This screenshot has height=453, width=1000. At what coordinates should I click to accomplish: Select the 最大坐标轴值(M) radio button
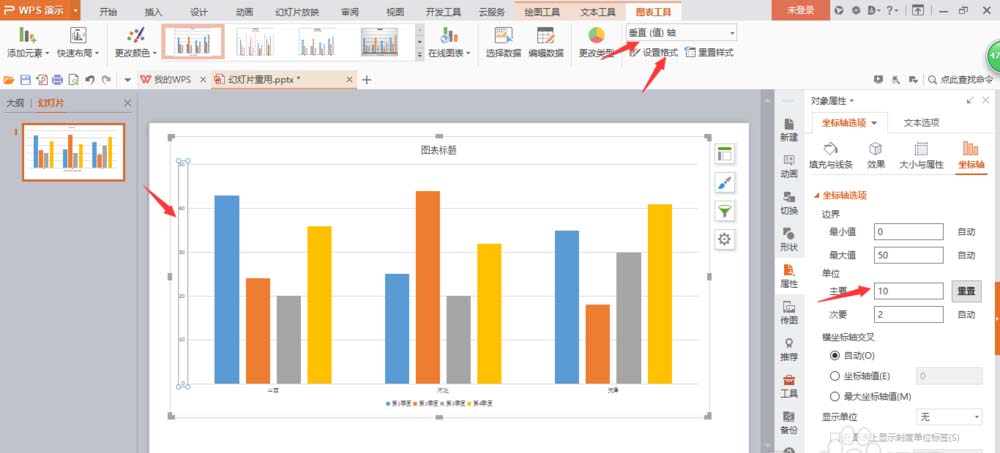pos(835,396)
